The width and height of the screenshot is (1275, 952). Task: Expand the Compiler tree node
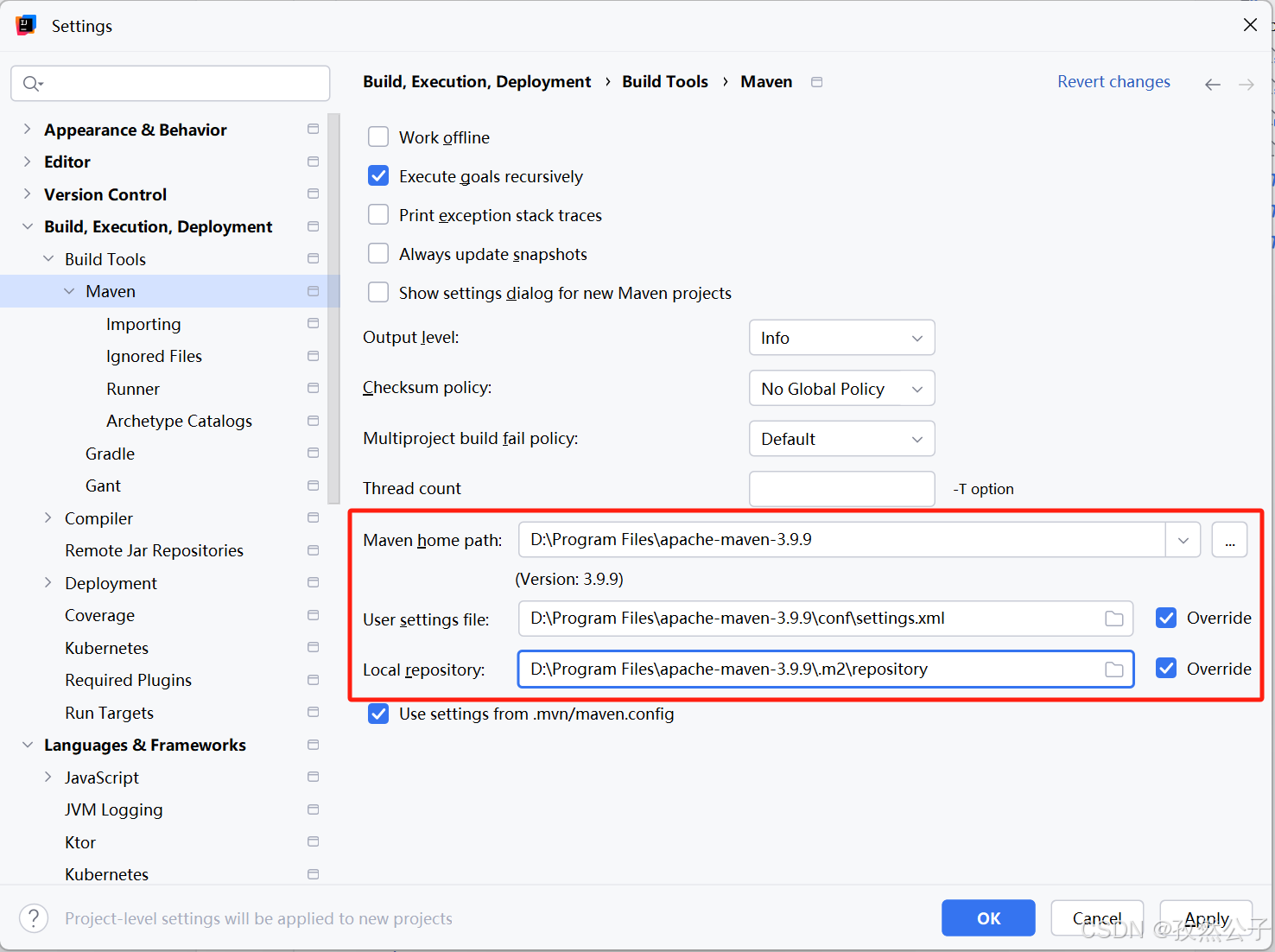coord(48,518)
